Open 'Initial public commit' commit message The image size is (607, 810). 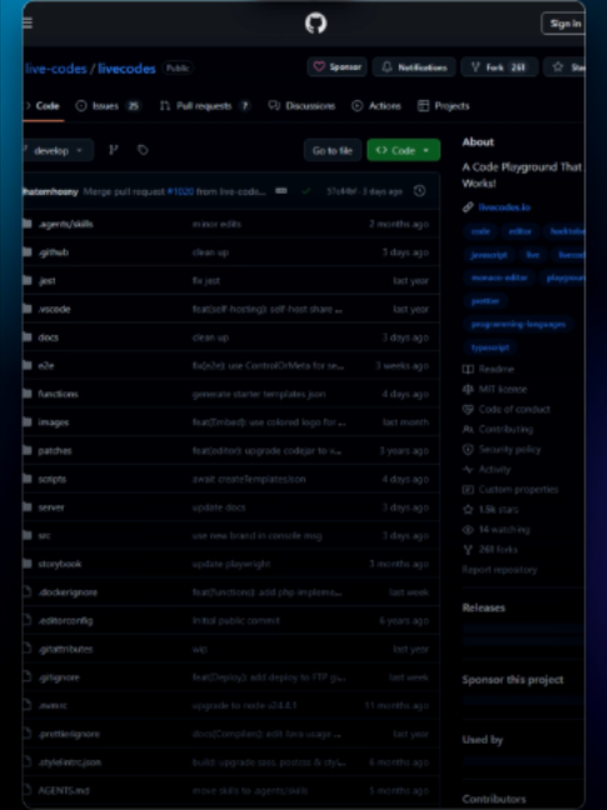point(236,621)
